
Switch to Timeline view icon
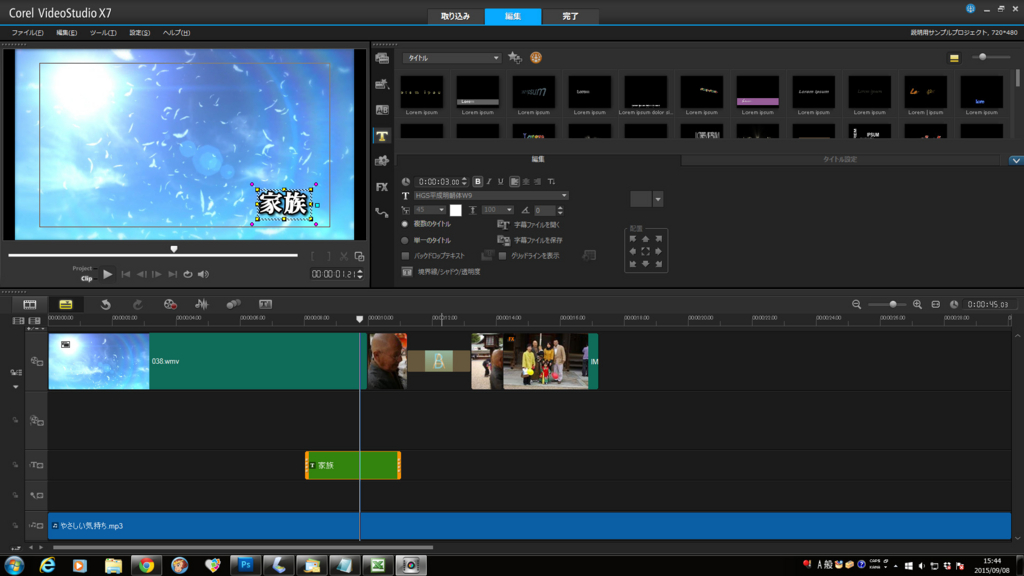coord(66,304)
